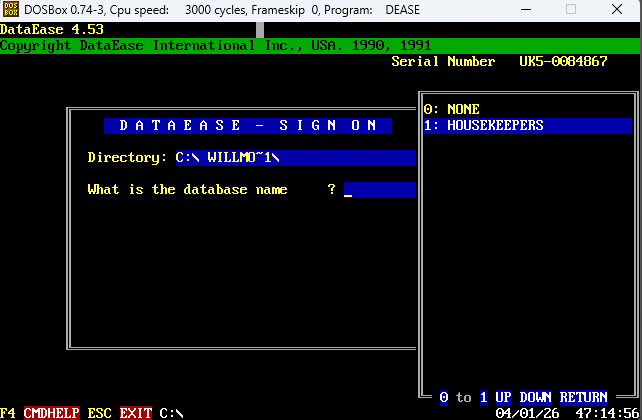Click the DOSBox icon in the title bar

11,9
